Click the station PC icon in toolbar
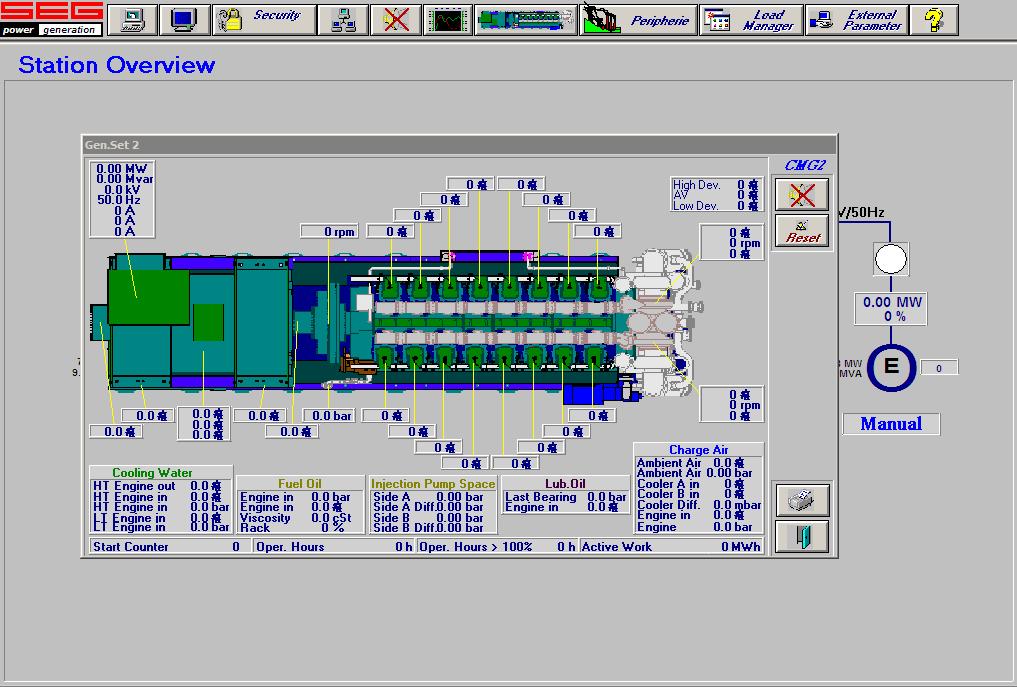Viewport: 1017px width, 687px height. pyautogui.click(x=132, y=20)
